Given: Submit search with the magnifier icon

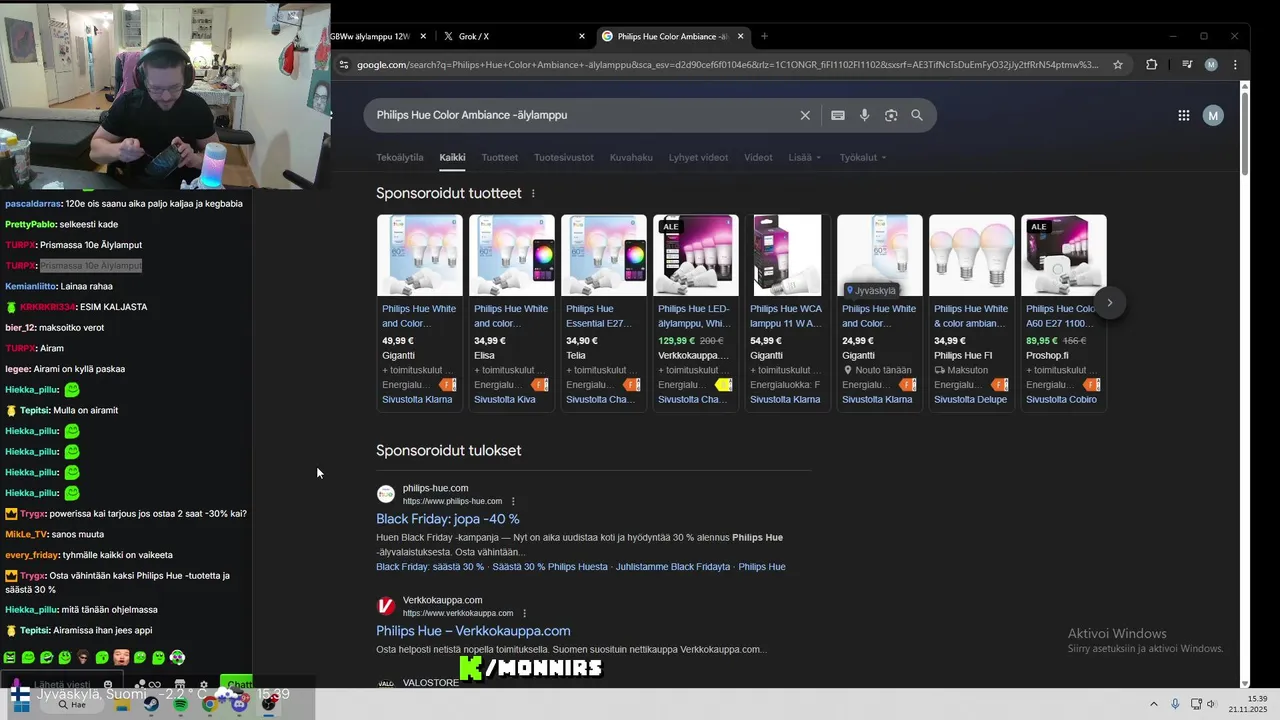Looking at the screenshot, I should click(917, 115).
